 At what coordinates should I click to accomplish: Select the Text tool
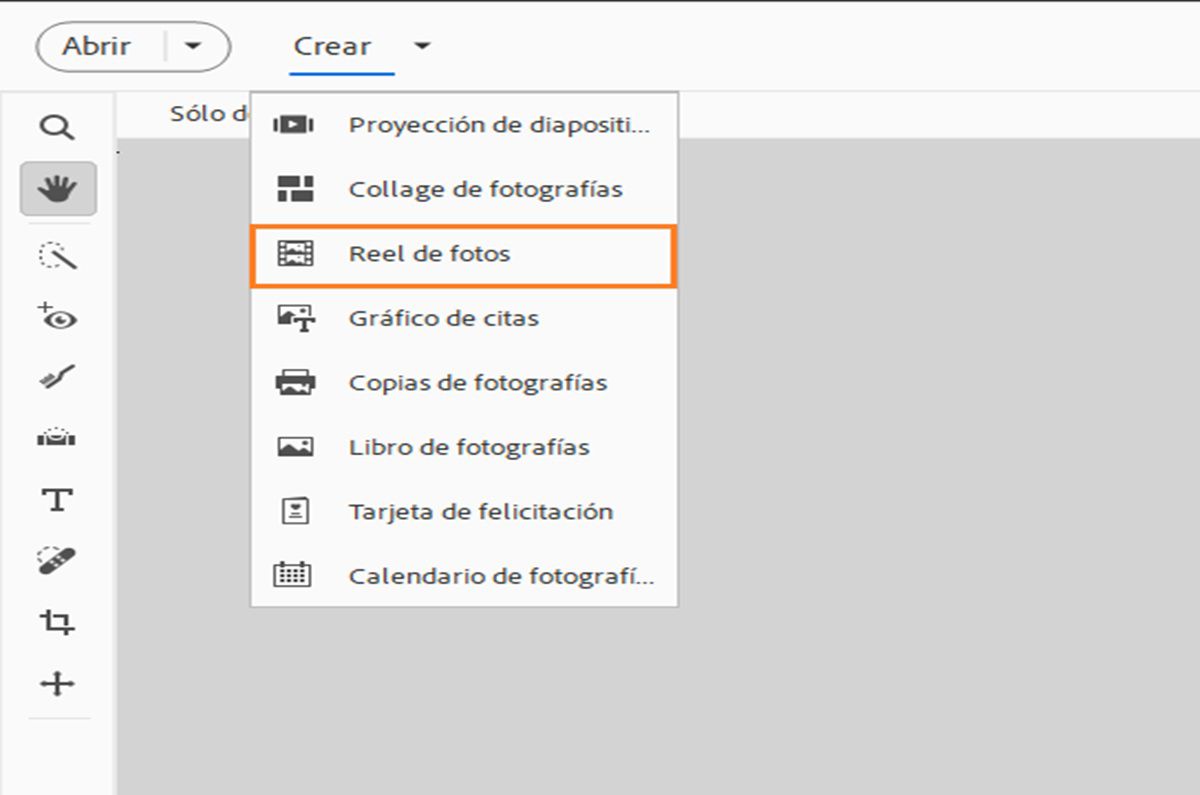tap(58, 499)
